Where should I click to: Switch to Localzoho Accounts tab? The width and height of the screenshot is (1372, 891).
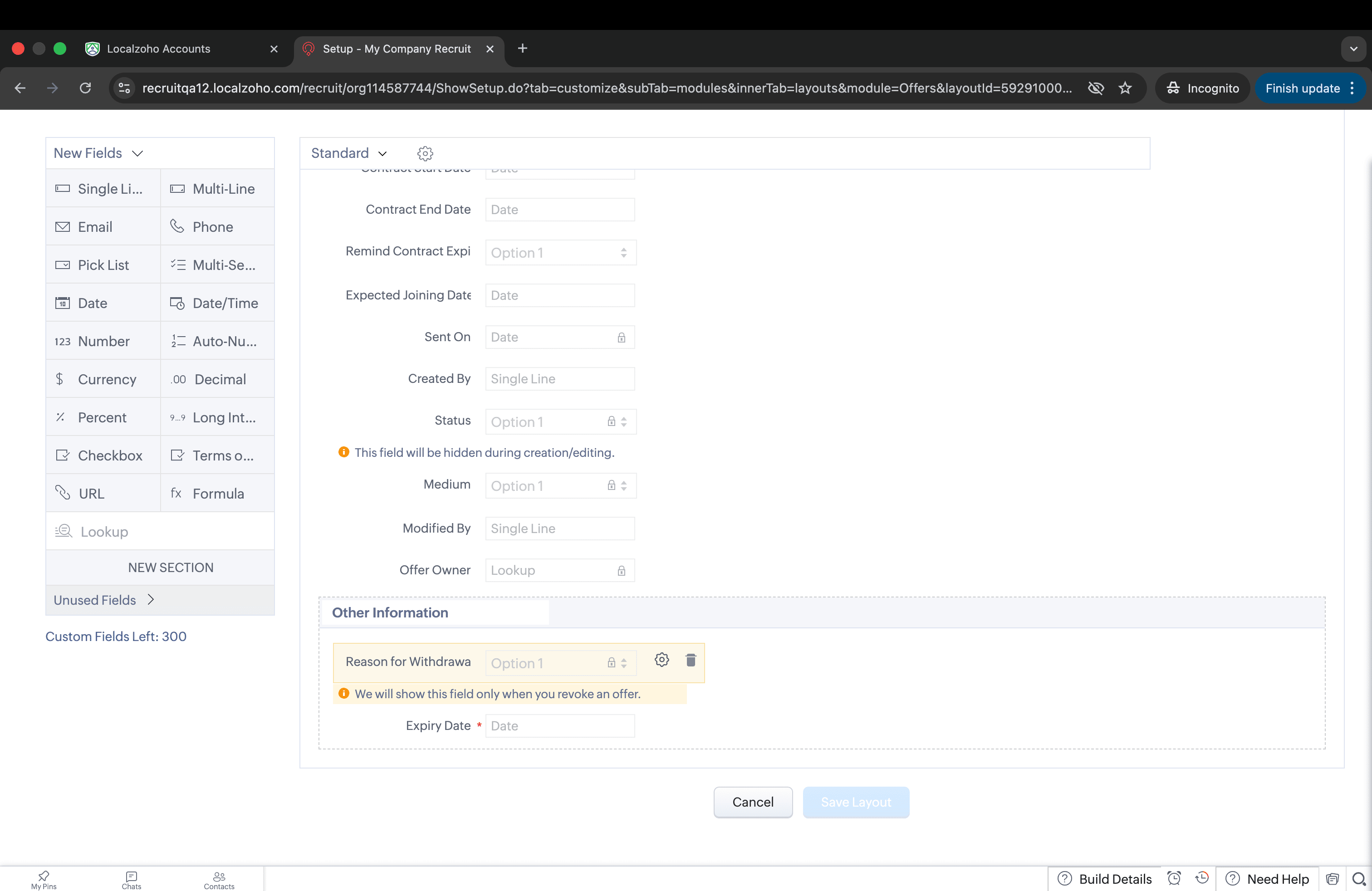pos(158,49)
